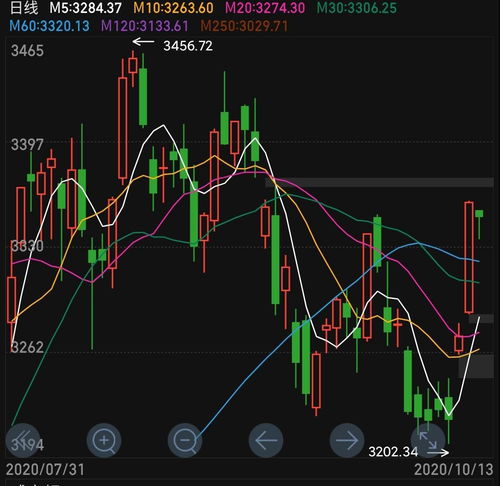Tap the M250:3029.71 moving average label
Viewport: 500px width, 486px height.
(x=244, y=26)
